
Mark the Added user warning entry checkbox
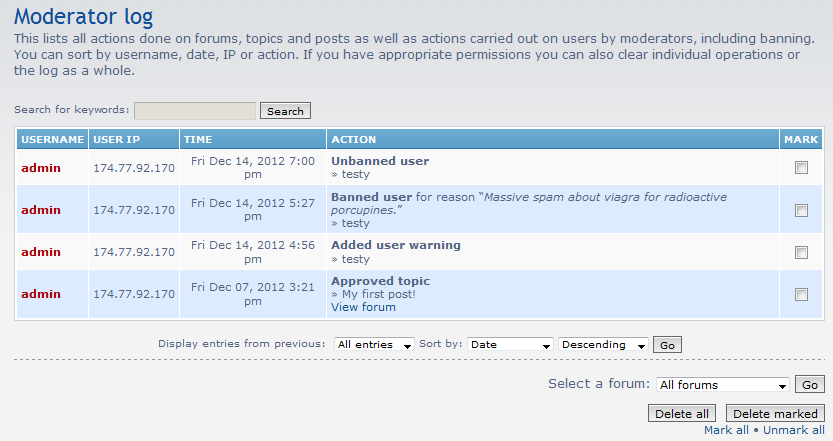click(x=801, y=252)
